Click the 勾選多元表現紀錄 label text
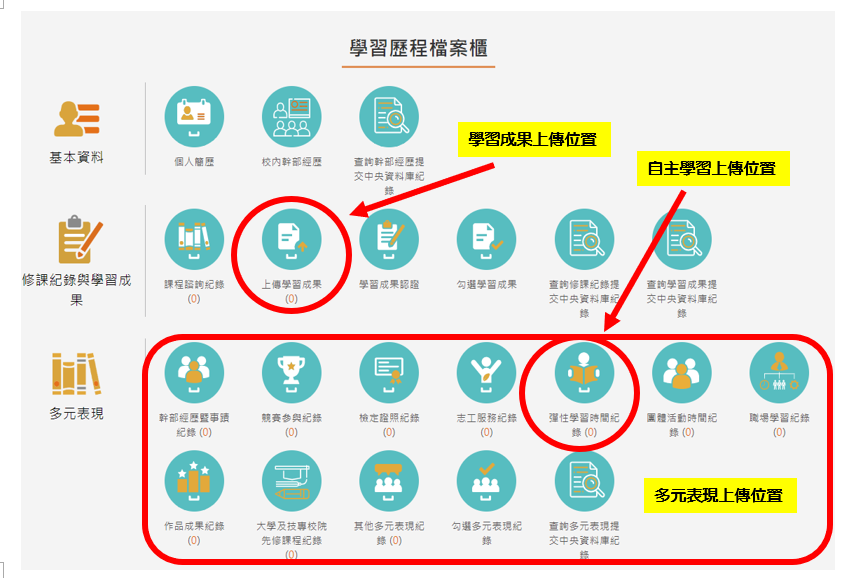The height and width of the screenshot is (578, 846). [486, 533]
